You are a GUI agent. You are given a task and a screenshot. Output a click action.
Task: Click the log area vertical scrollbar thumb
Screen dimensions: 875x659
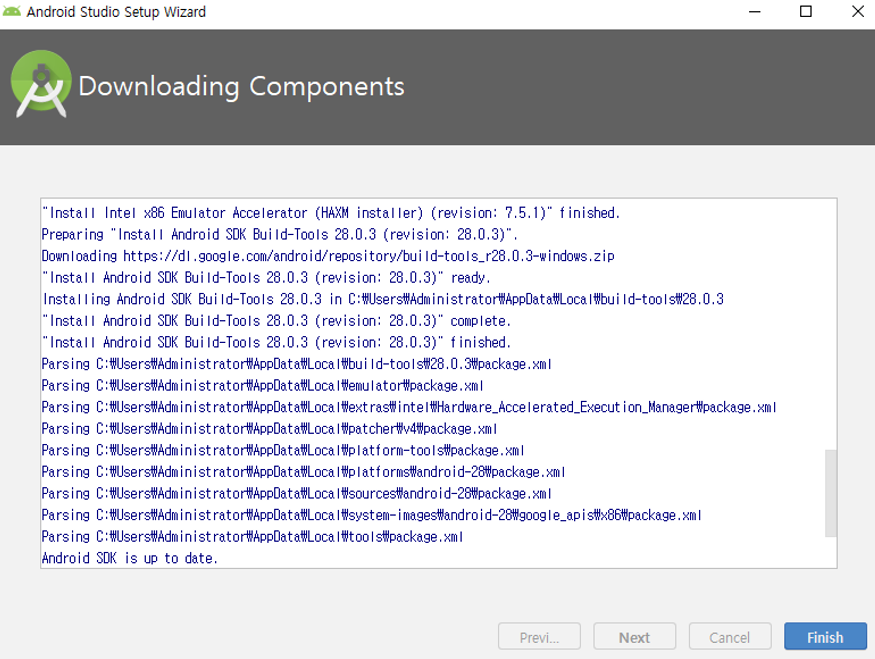(830, 493)
